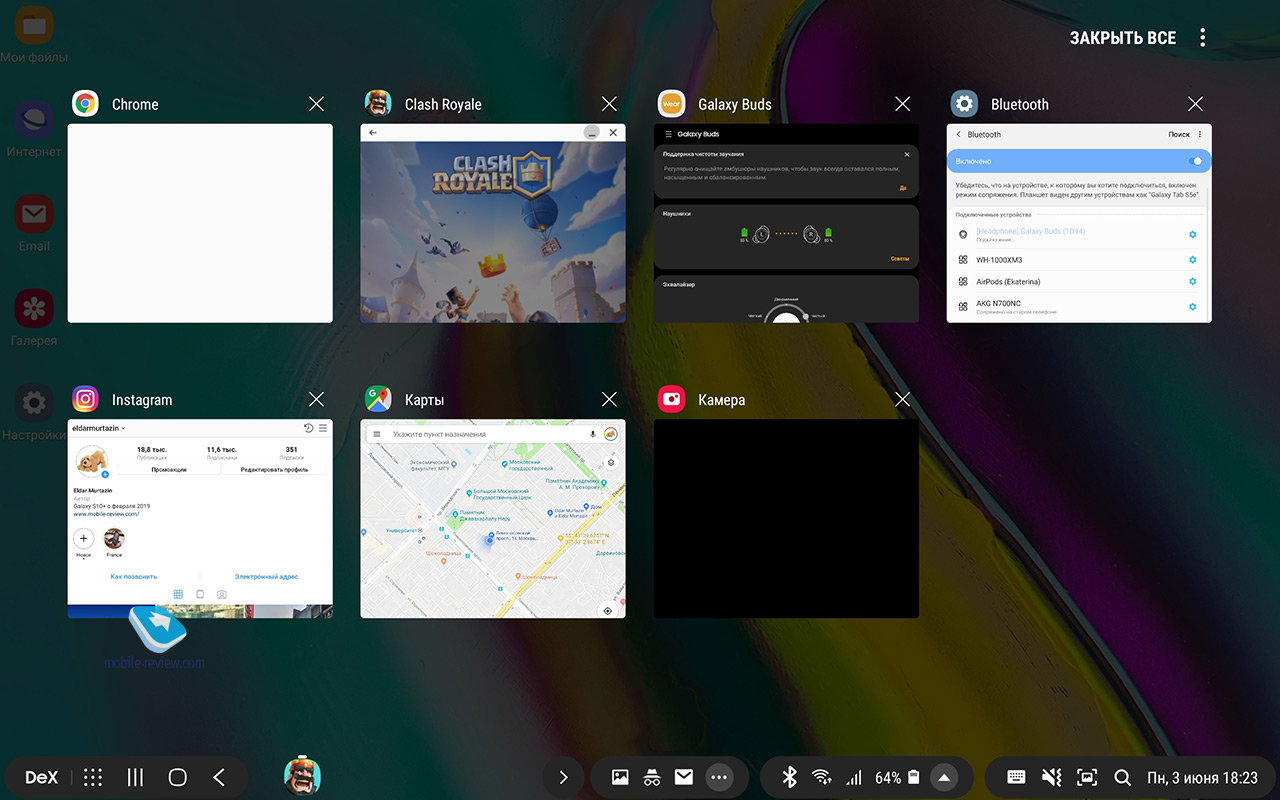Click the Chrome card title text
This screenshot has width=1280, height=800.
pyautogui.click(x=135, y=104)
